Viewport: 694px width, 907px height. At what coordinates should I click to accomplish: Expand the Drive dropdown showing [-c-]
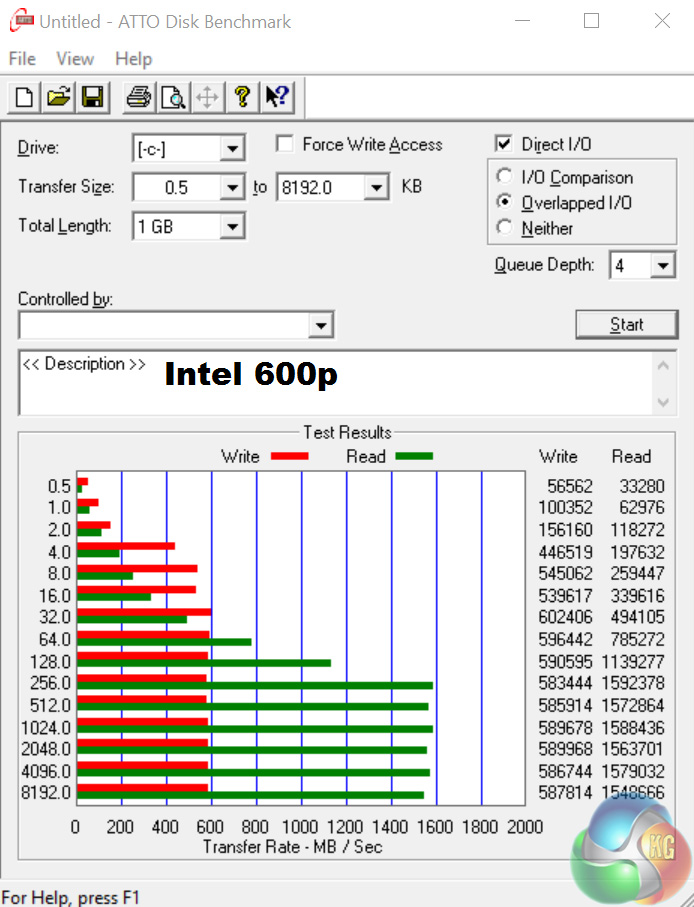(x=232, y=149)
